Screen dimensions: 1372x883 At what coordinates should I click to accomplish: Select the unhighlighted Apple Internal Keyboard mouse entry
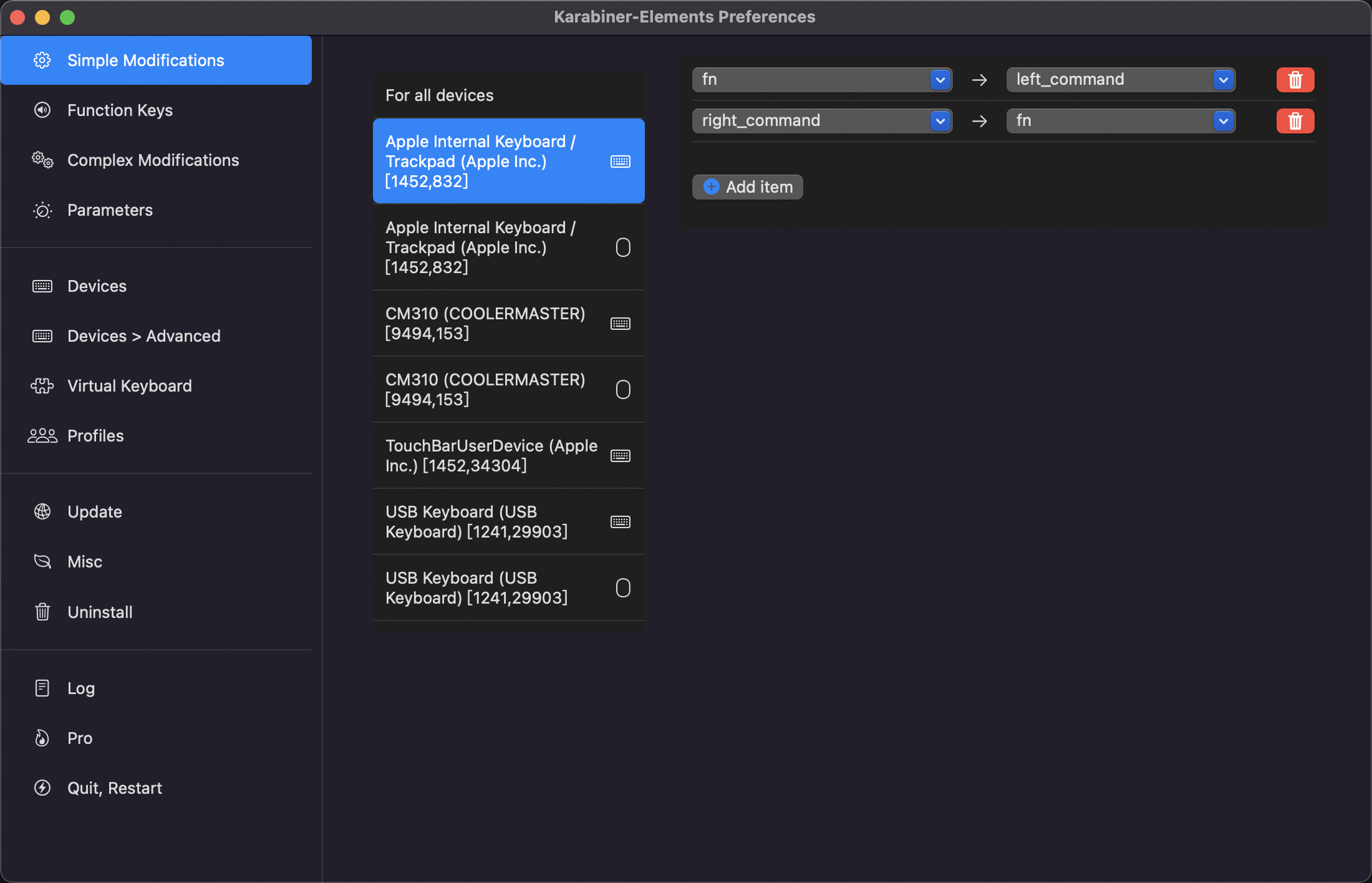509,248
